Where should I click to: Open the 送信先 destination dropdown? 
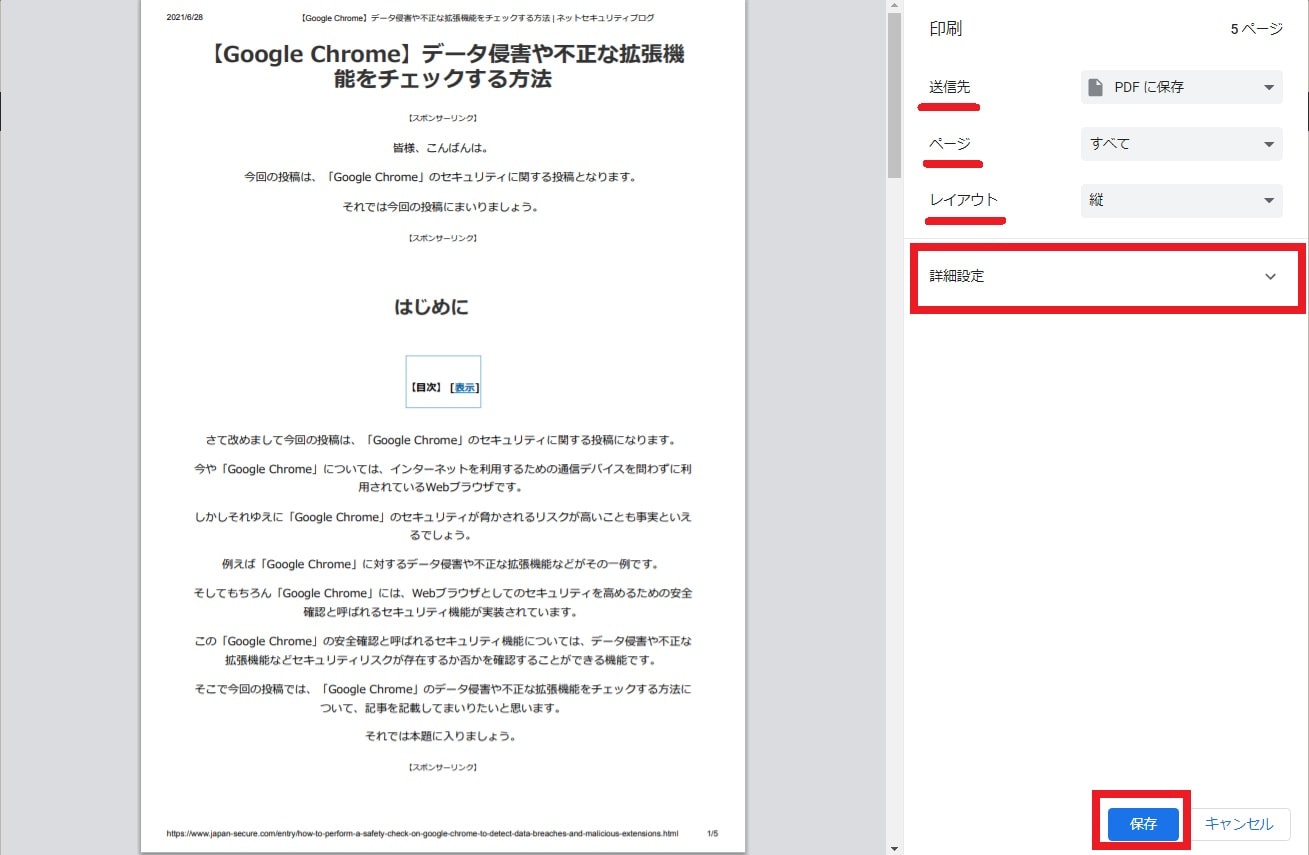click(1181, 87)
